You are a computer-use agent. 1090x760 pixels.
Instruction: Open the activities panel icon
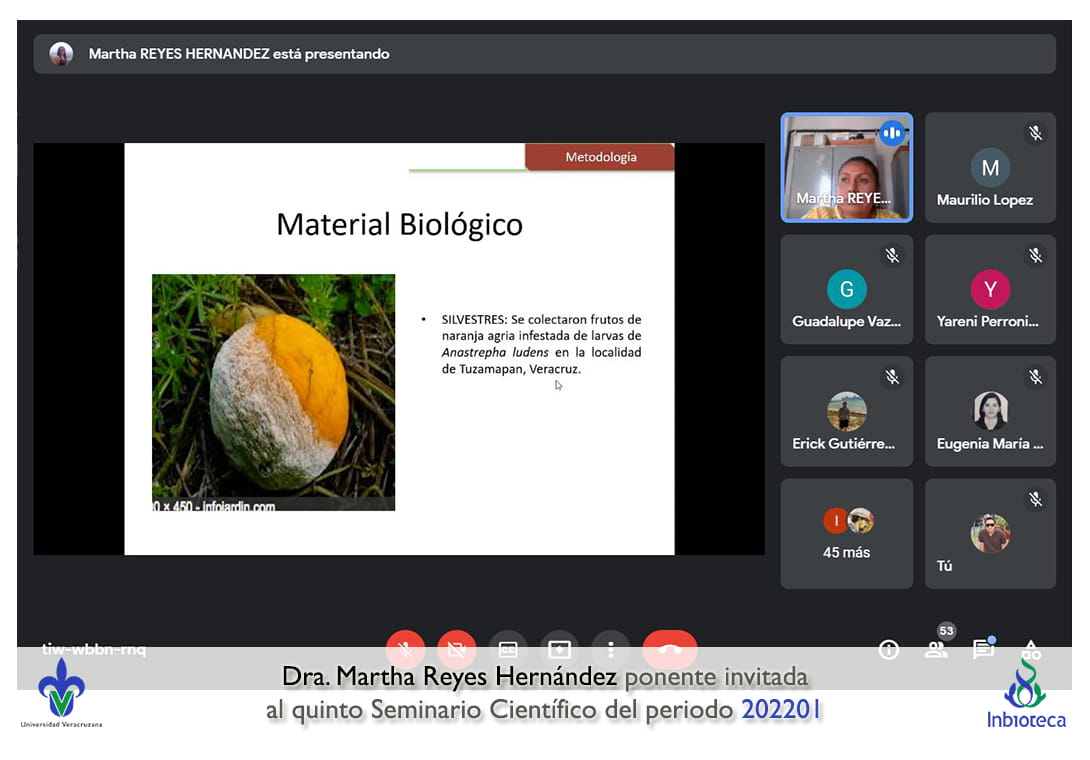click(x=1031, y=649)
